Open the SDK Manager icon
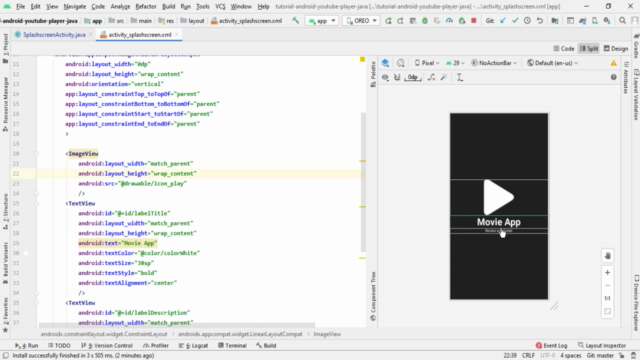The height and width of the screenshot is (360, 640). [x=607, y=20]
